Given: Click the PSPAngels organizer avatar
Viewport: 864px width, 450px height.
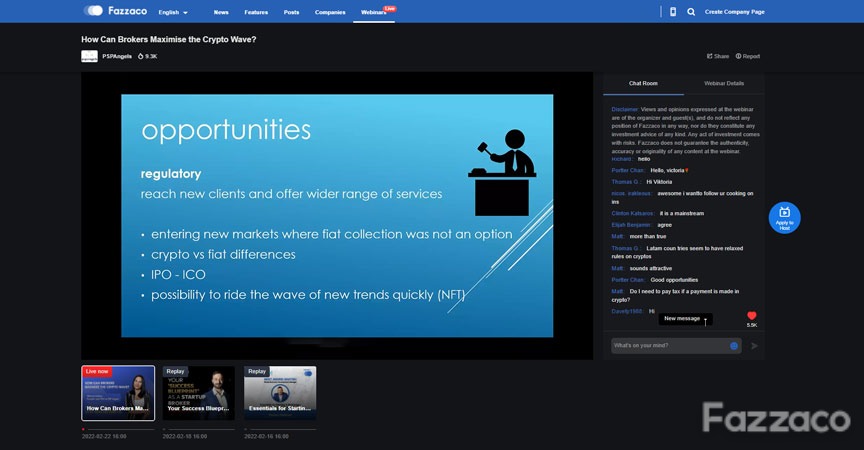Looking at the screenshot, I should pyautogui.click(x=89, y=56).
